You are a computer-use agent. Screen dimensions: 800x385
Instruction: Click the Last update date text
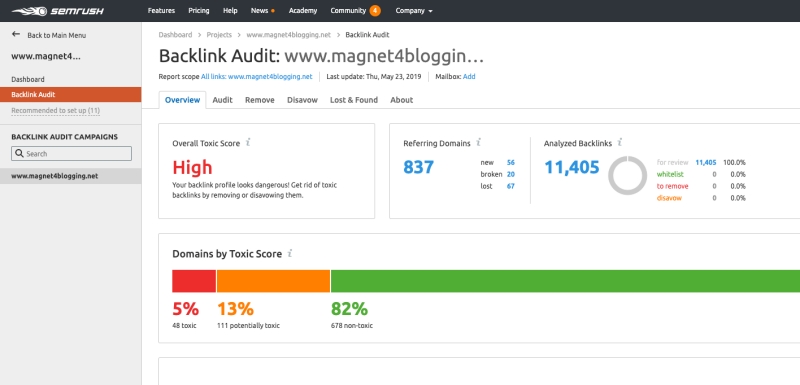pos(374,76)
